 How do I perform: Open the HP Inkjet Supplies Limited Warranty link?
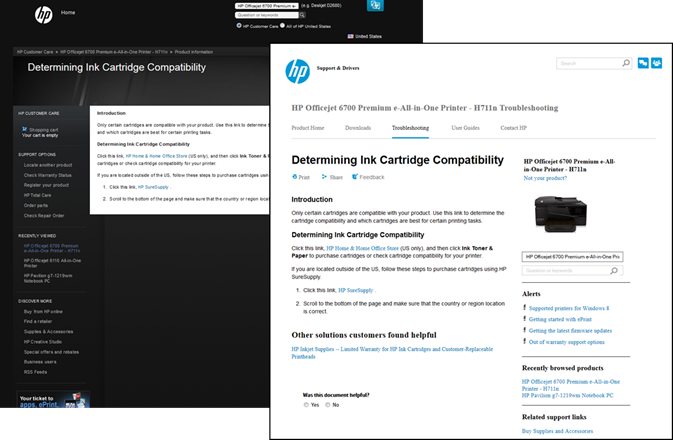(x=392, y=352)
